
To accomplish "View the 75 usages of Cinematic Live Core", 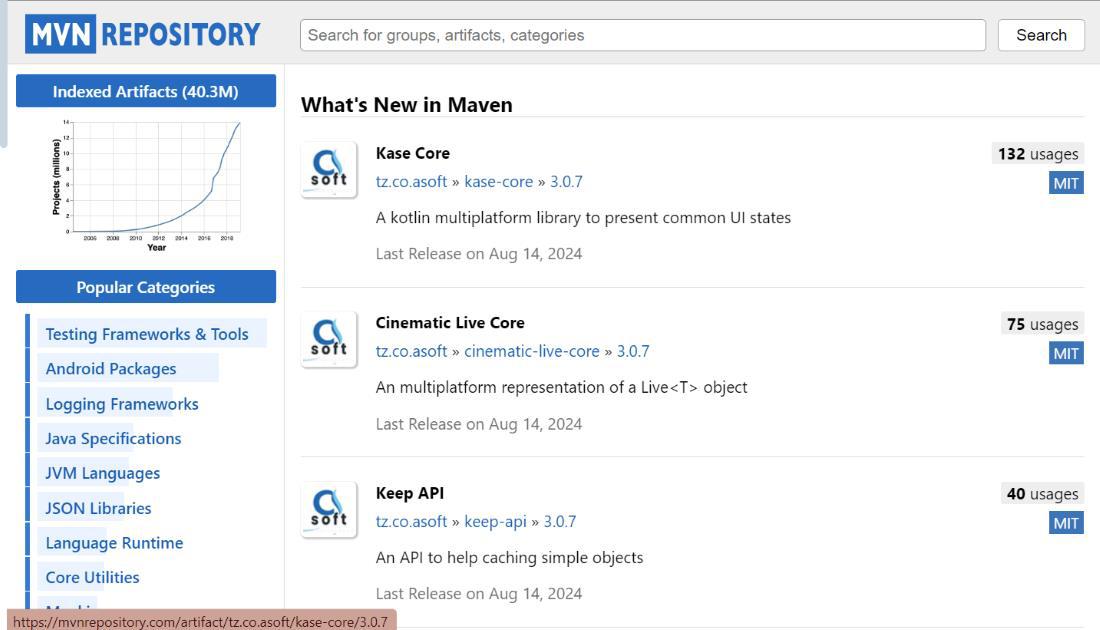I will coord(1042,324).
